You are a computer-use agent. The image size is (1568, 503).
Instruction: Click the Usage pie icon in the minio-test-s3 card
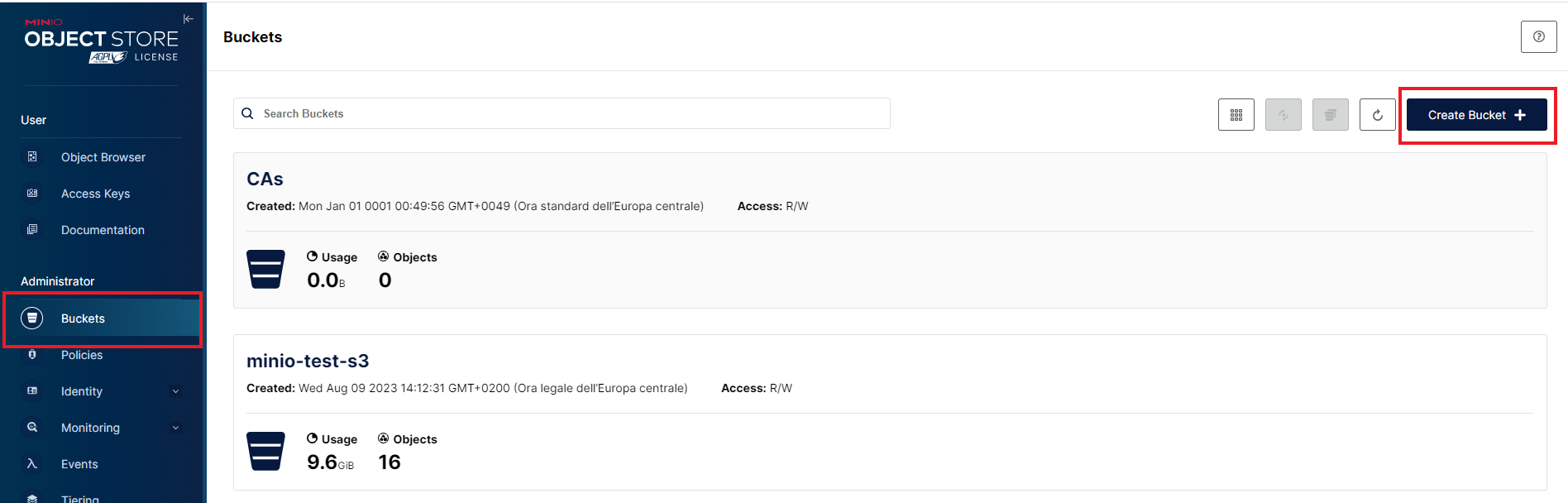(x=312, y=438)
